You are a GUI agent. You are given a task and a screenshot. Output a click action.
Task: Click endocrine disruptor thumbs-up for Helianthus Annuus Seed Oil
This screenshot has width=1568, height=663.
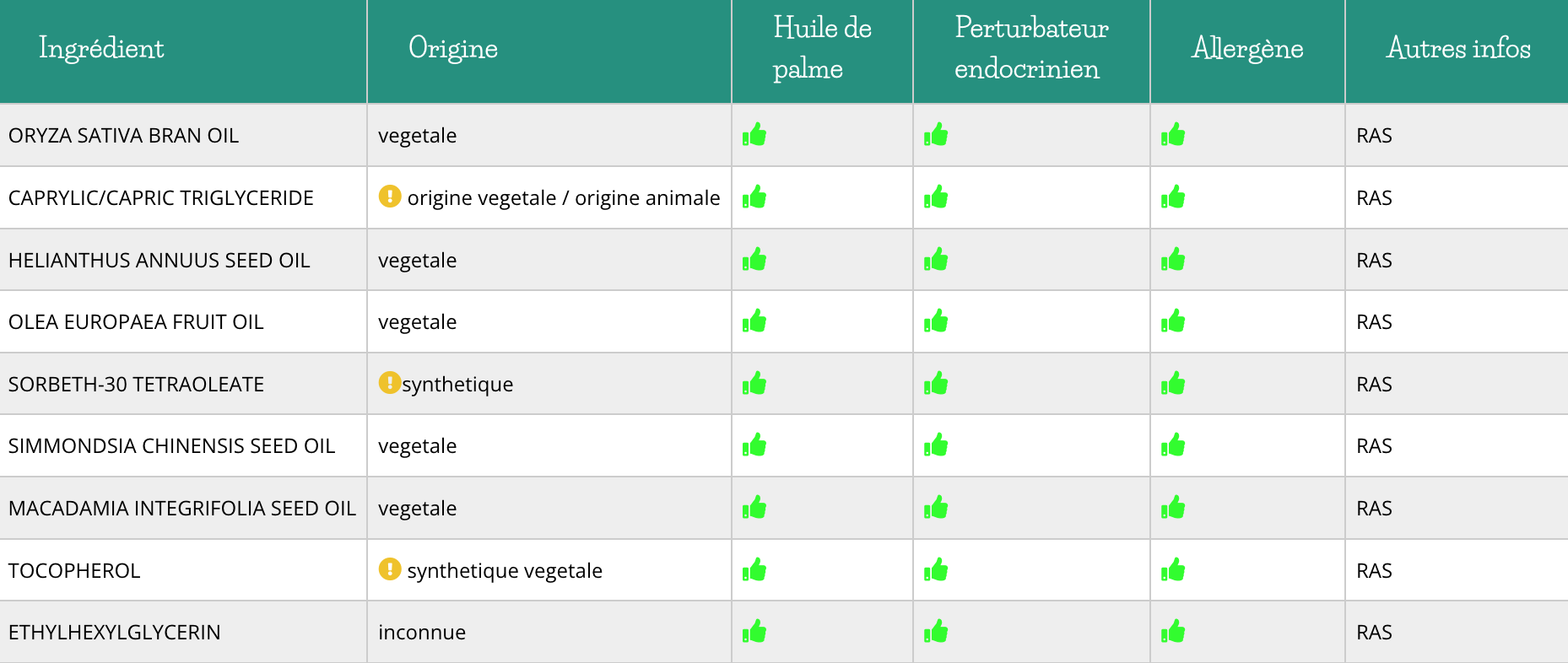pos(936,259)
